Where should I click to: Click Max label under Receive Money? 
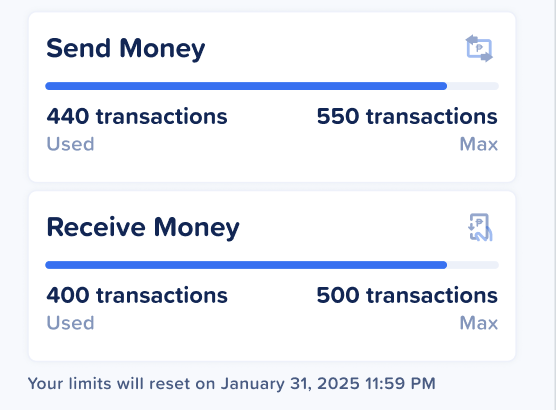tap(479, 323)
